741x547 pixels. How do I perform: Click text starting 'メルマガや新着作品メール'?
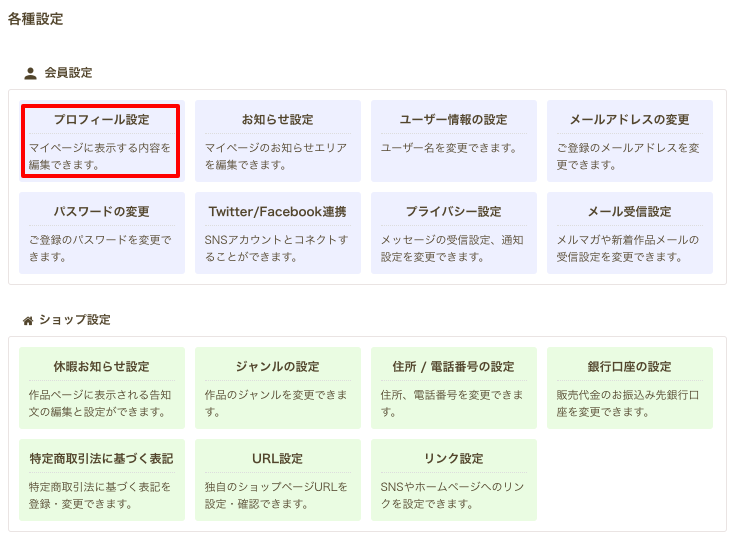pos(628,248)
